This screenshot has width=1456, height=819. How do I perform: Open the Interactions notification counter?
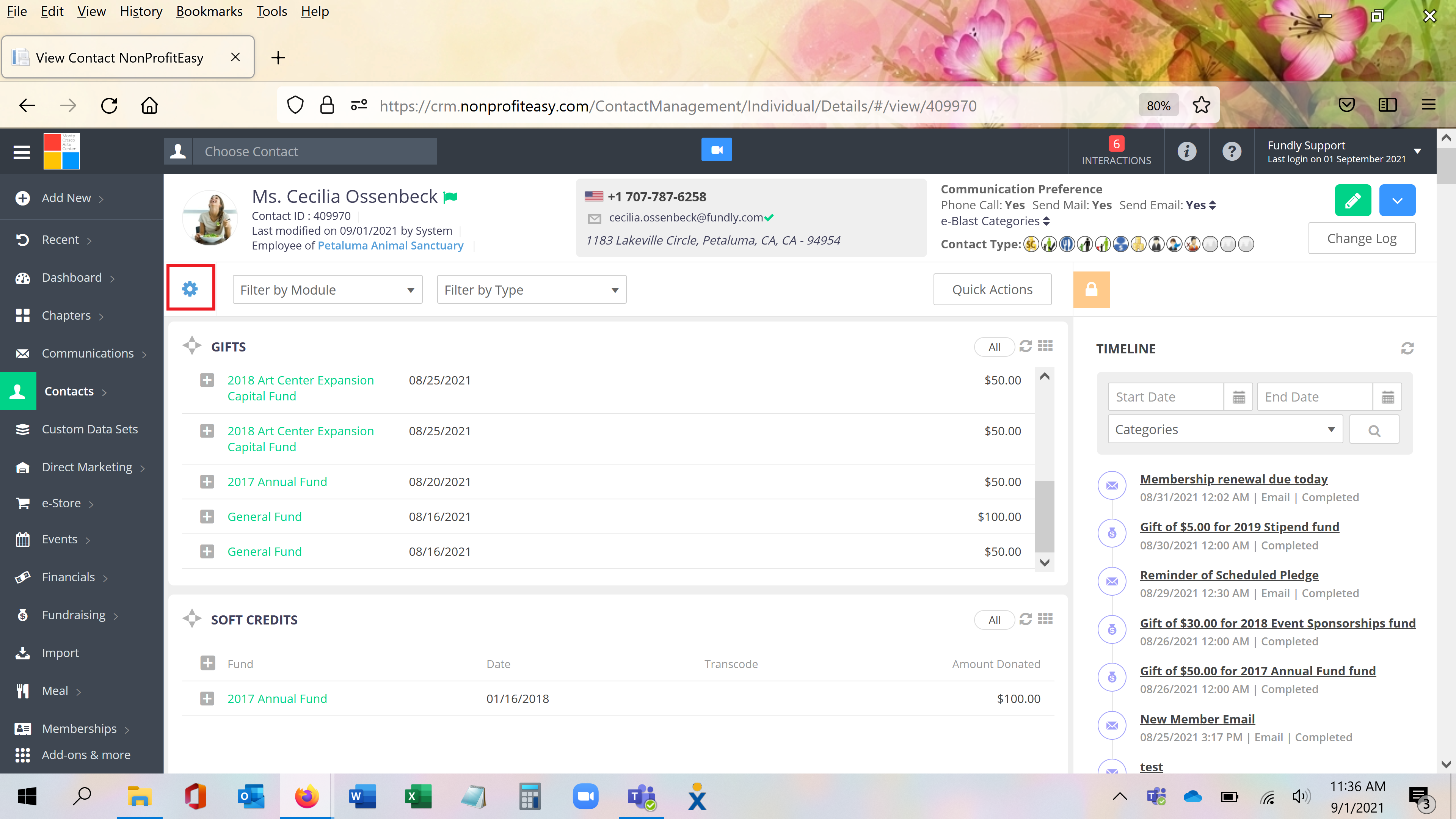click(x=1116, y=151)
